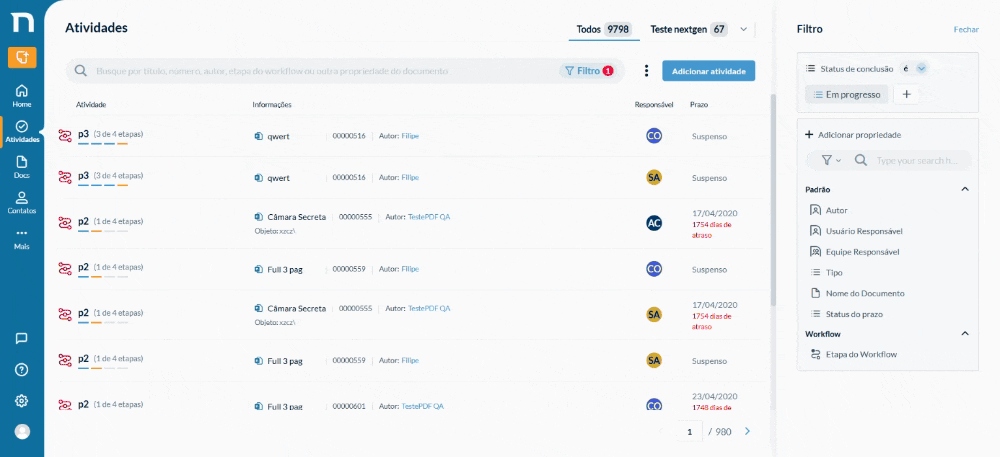Select Nome do Documento property

point(857,293)
